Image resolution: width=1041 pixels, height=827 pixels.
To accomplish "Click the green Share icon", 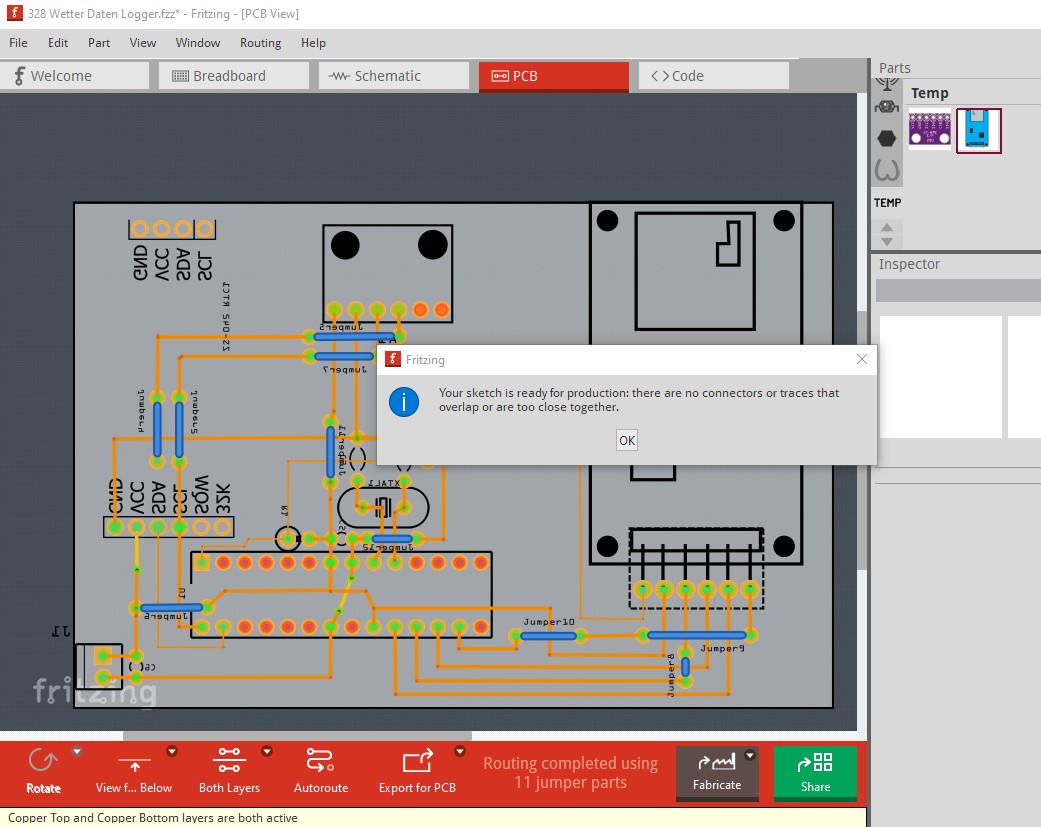I will coord(815,762).
